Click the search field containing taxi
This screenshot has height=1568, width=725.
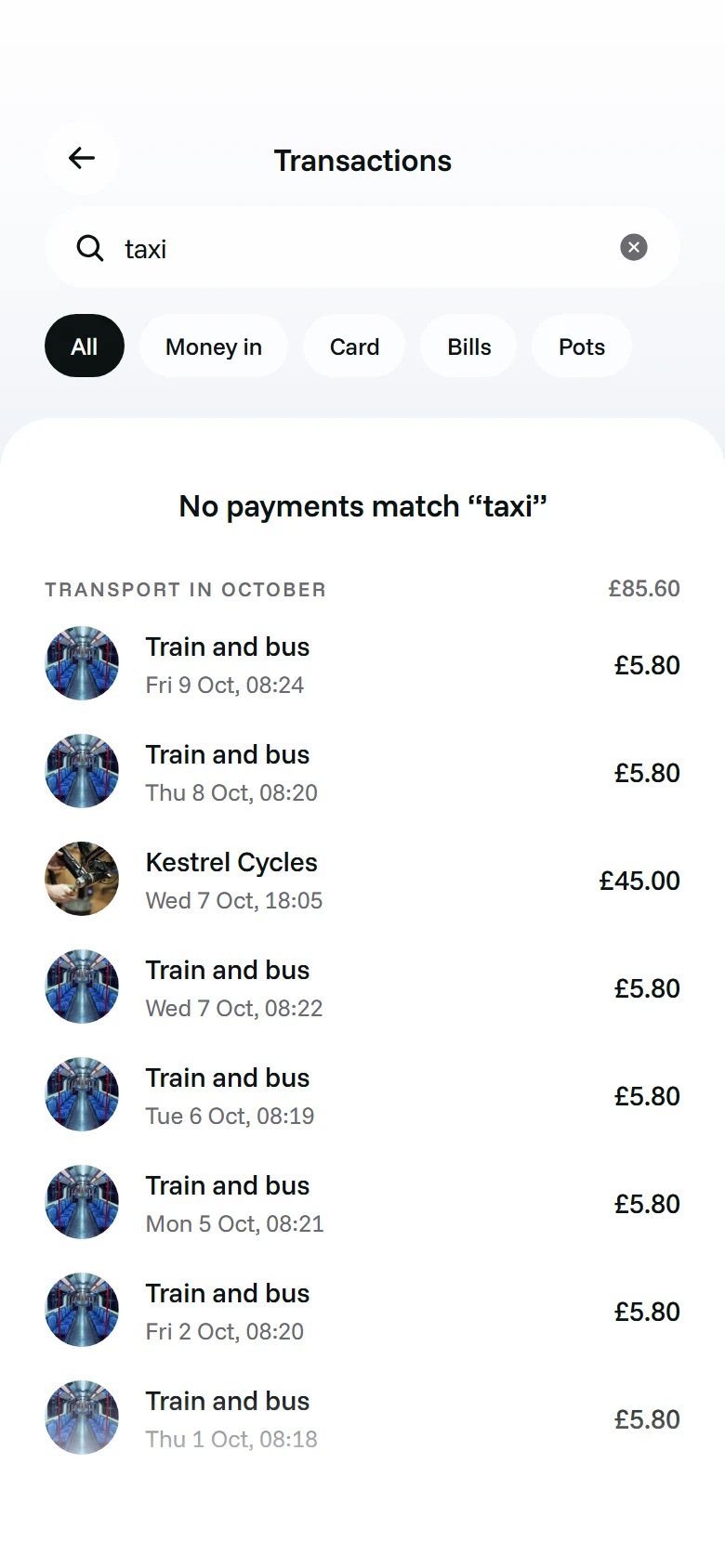point(362,247)
